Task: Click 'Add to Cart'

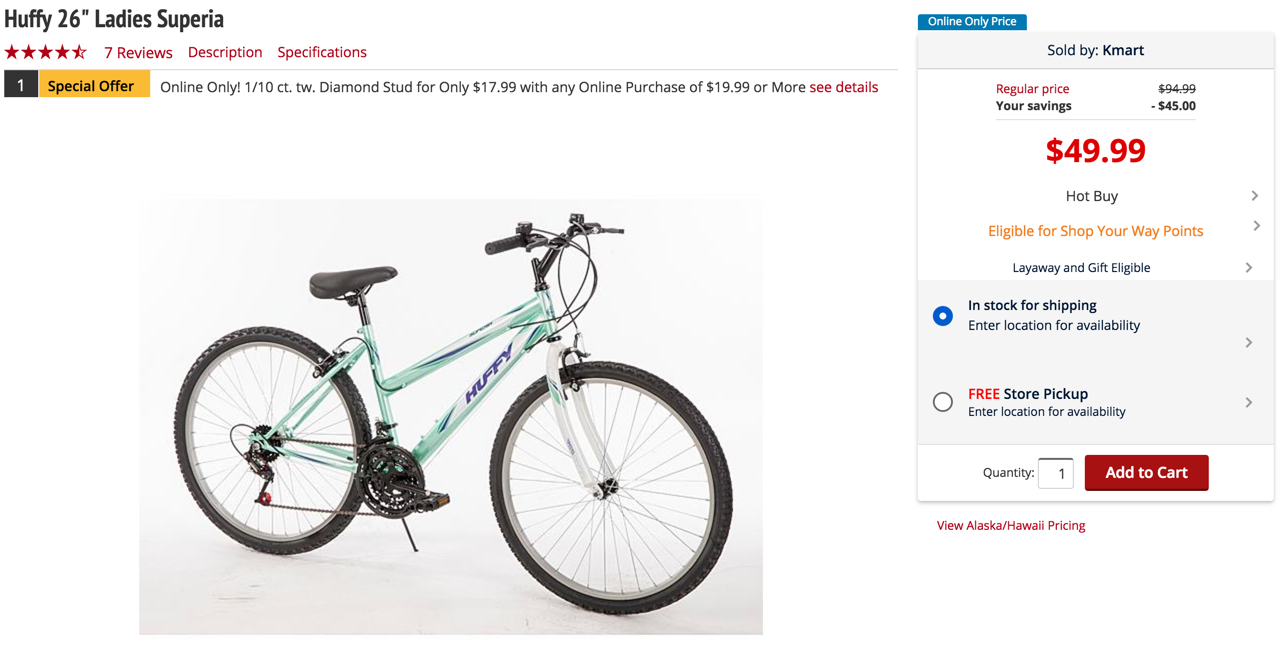Action: click(1146, 472)
